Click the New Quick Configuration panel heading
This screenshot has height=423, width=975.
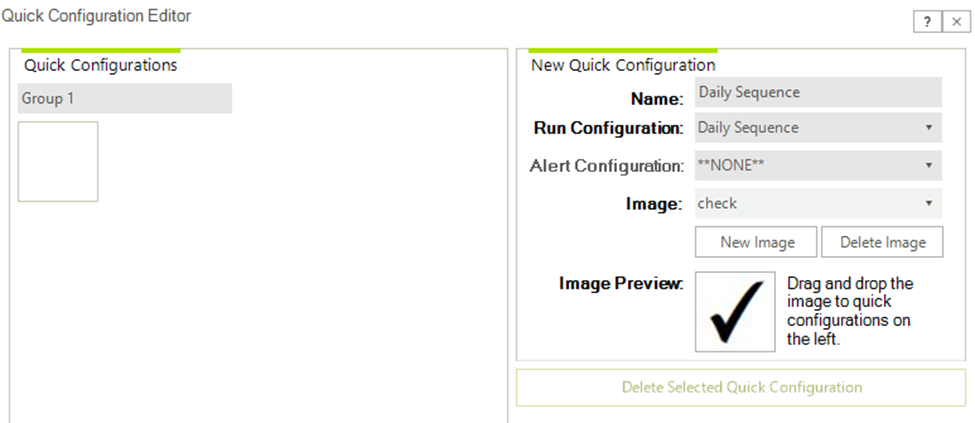tap(623, 65)
